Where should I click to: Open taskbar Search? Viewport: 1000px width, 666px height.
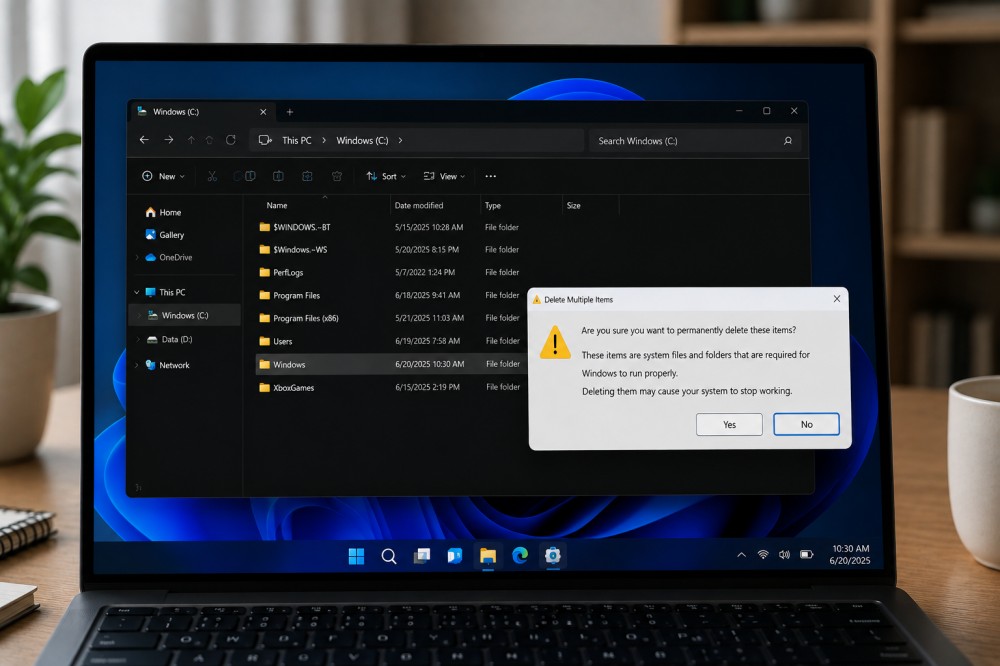click(388, 556)
